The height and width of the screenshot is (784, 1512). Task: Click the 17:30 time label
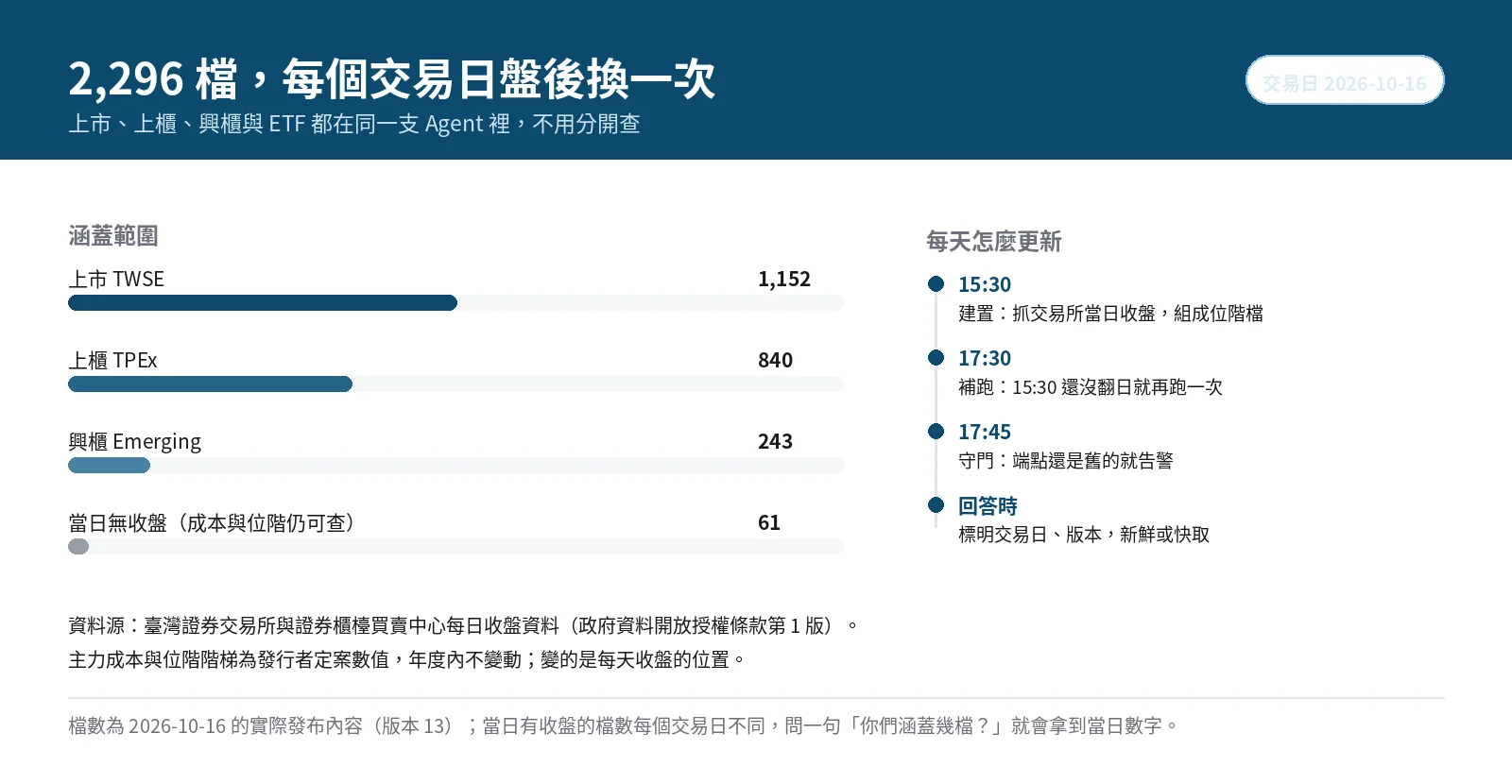[x=985, y=358]
